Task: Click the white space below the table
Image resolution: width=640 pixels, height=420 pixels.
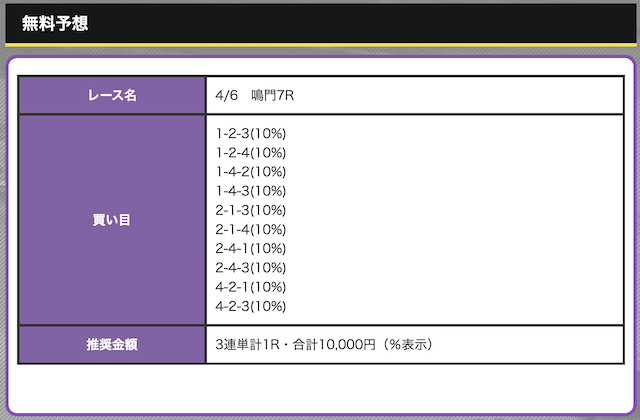Action: point(320,388)
